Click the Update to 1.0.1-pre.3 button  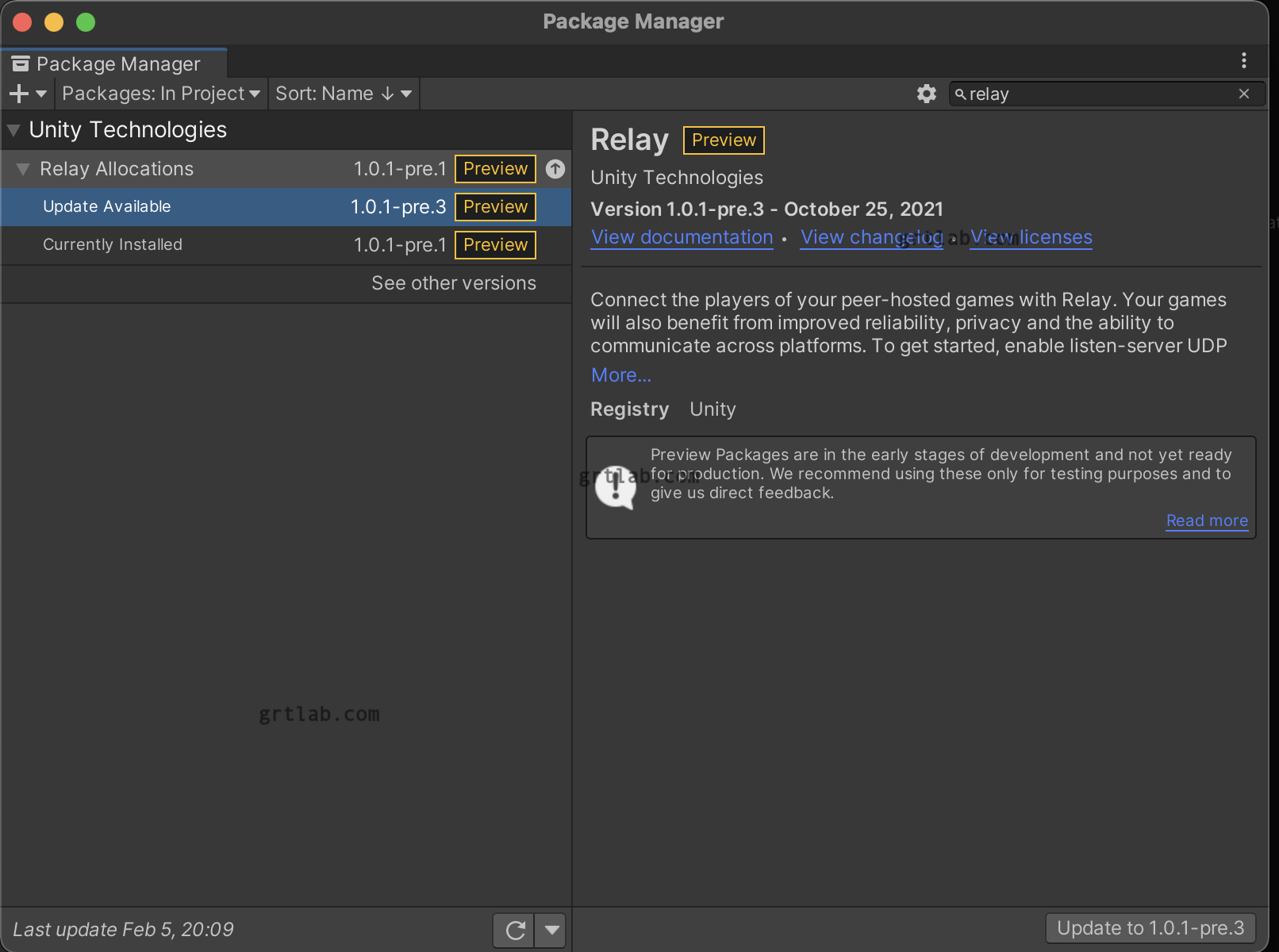1150,927
